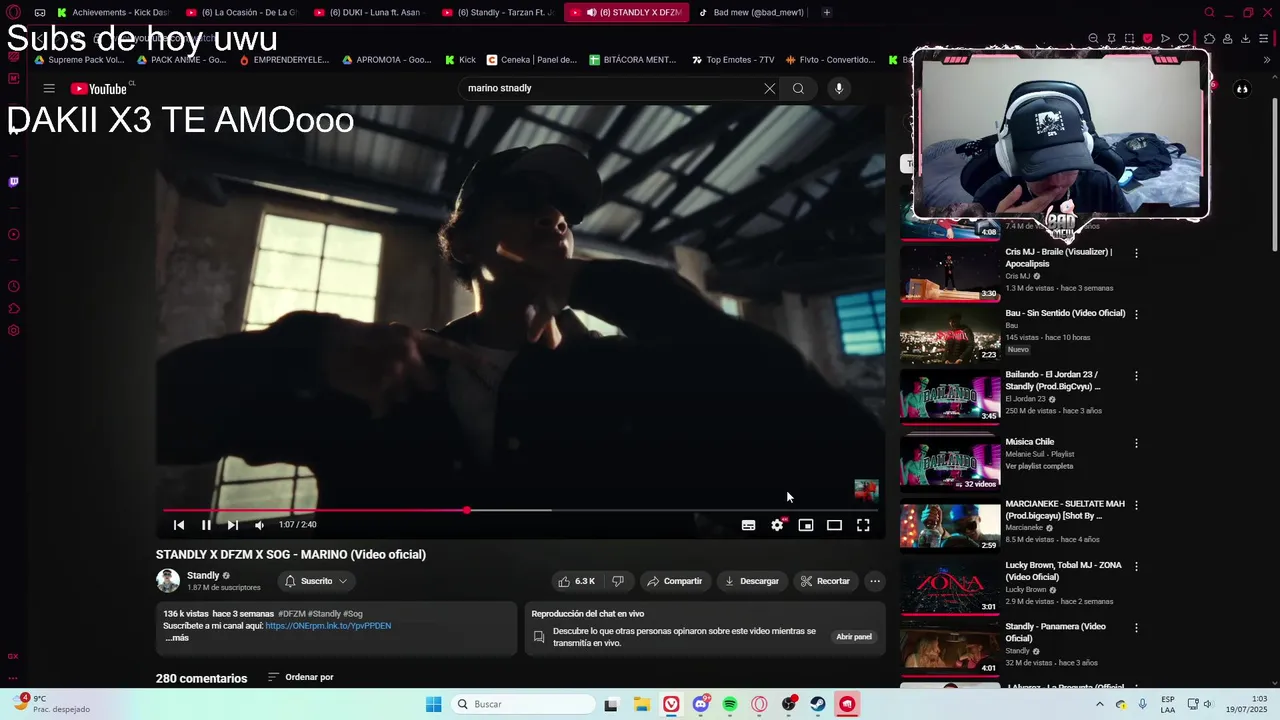Open options for Bailando - El Jordan 23
The width and height of the screenshot is (1280, 720).
point(1136,376)
